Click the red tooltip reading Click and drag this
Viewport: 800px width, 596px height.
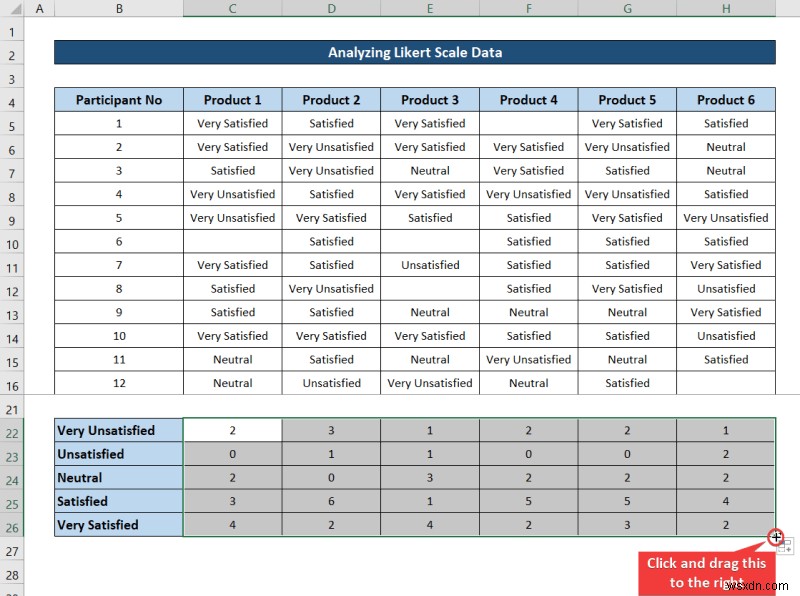706,563
